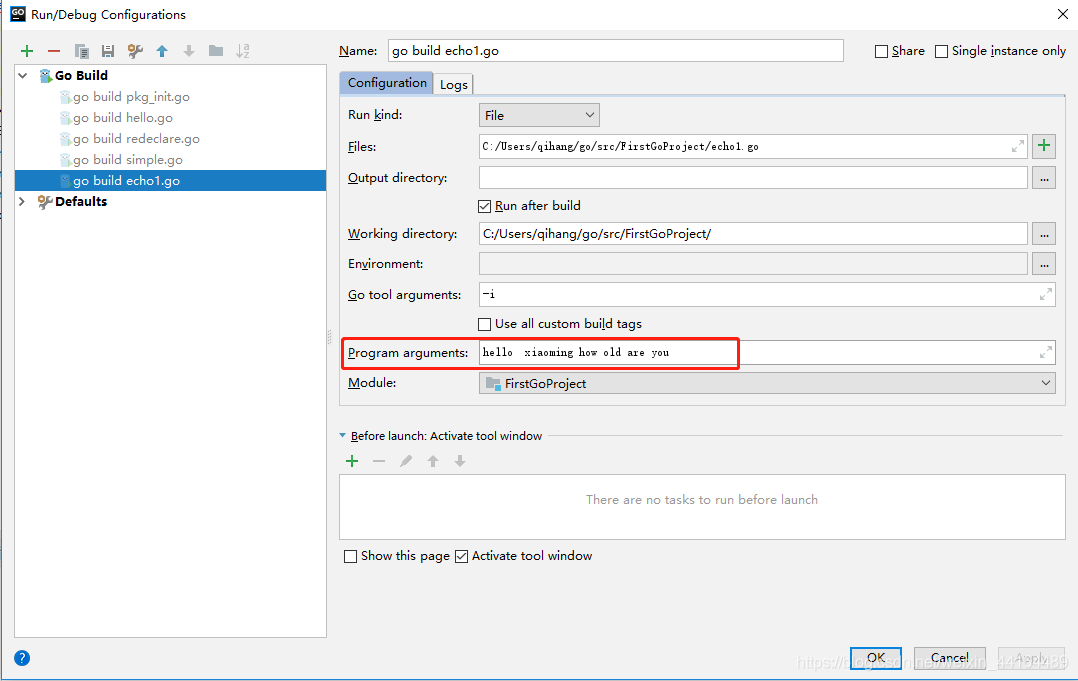The image size is (1078, 681).
Task: Remove the before launch task
Action: pyautogui.click(x=379, y=461)
